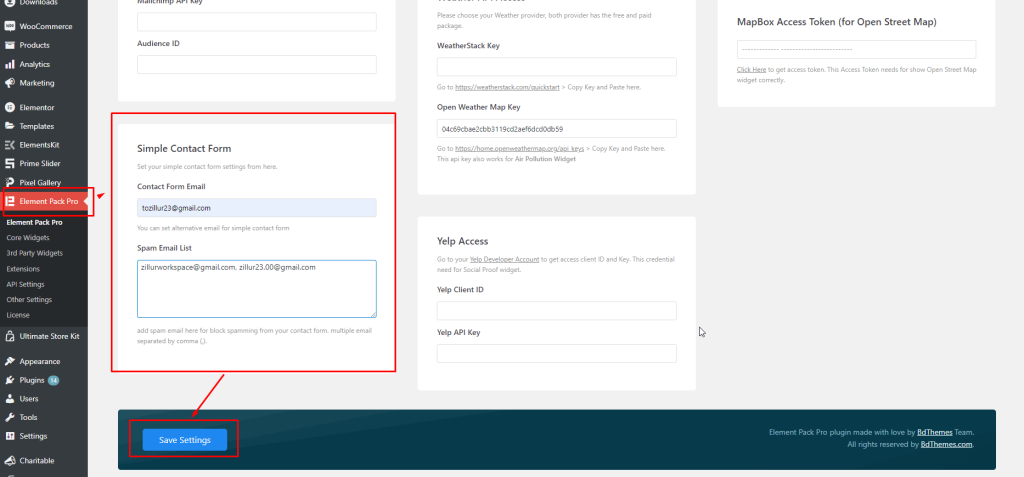Click the Save Settings button

point(185,440)
